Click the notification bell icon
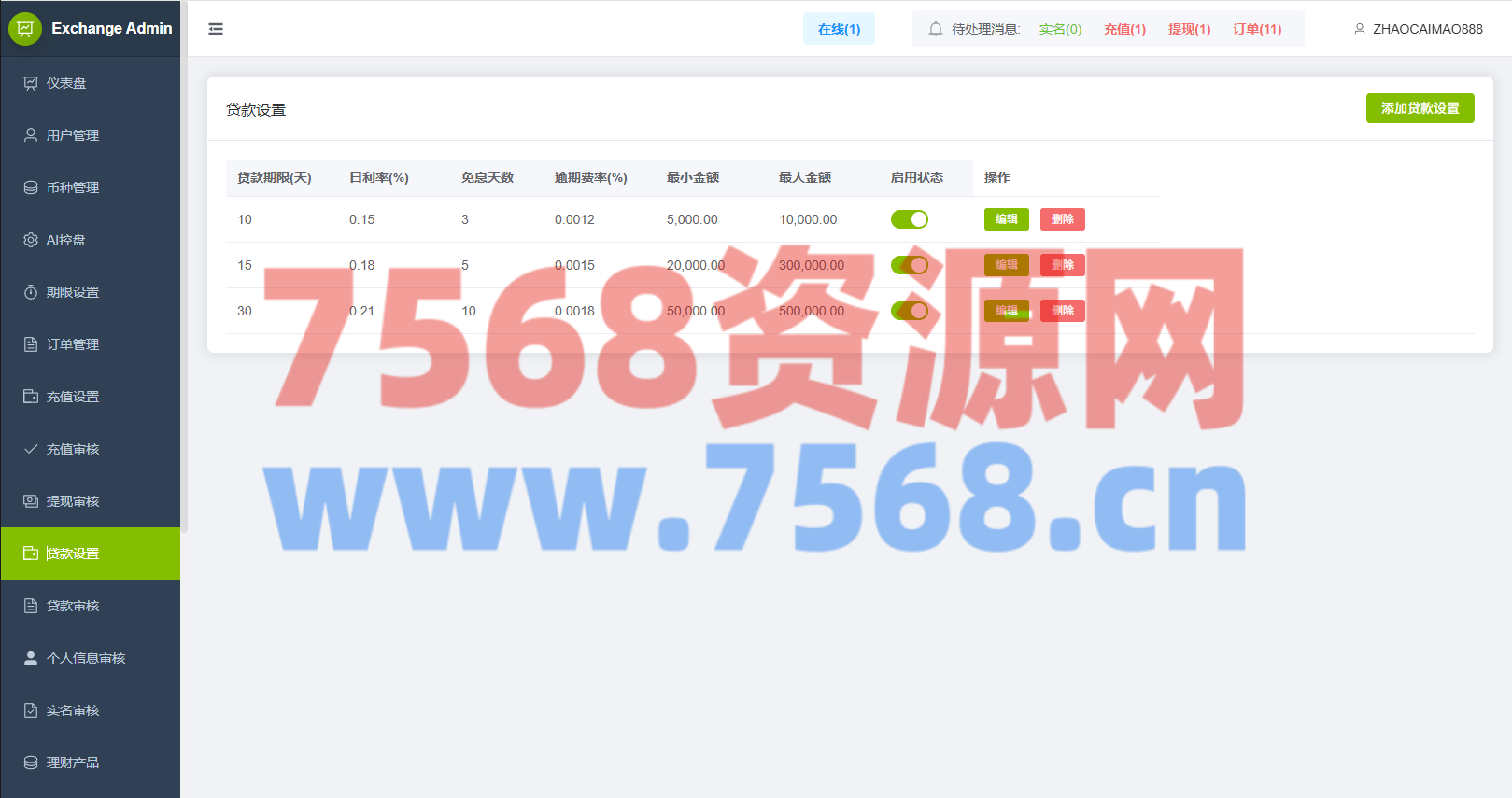This screenshot has height=798, width=1512. [935, 29]
